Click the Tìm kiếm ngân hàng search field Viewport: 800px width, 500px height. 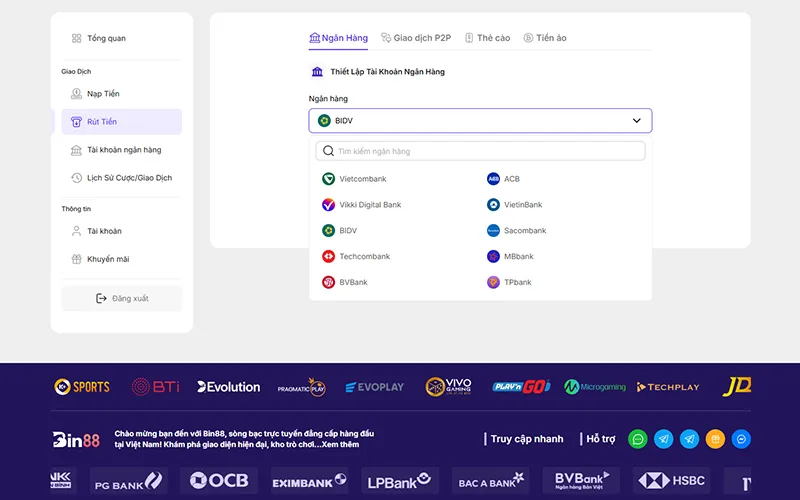tap(487, 151)
